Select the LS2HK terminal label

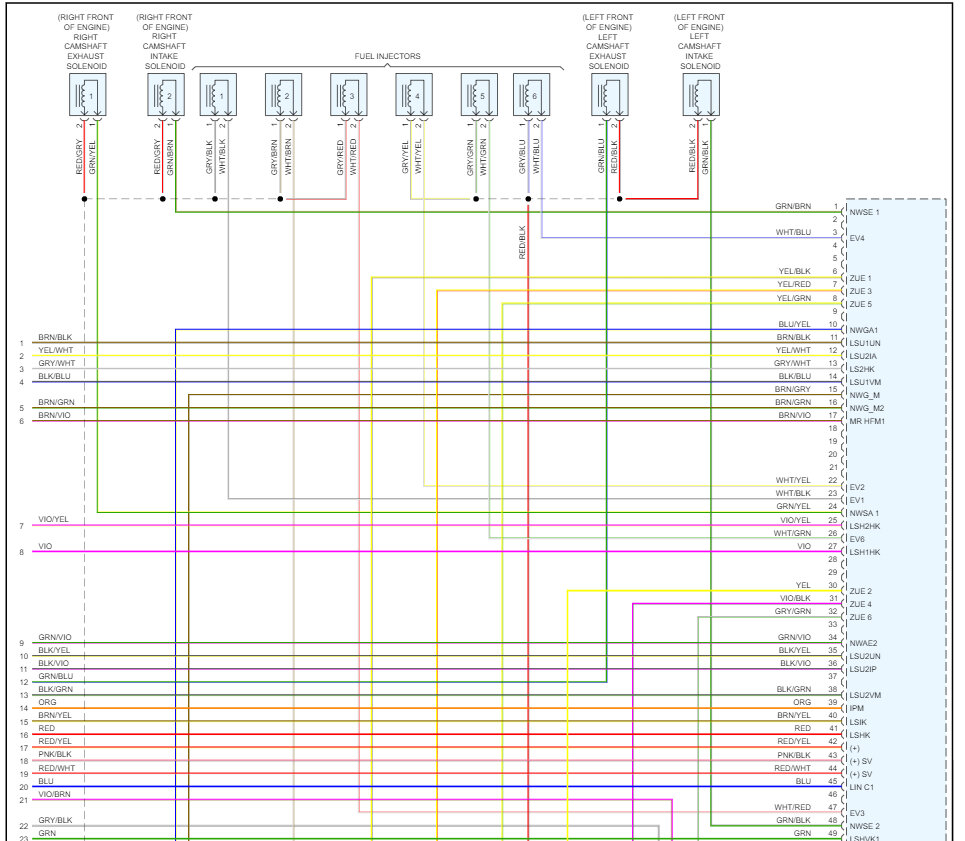click(x=862, y=369)
